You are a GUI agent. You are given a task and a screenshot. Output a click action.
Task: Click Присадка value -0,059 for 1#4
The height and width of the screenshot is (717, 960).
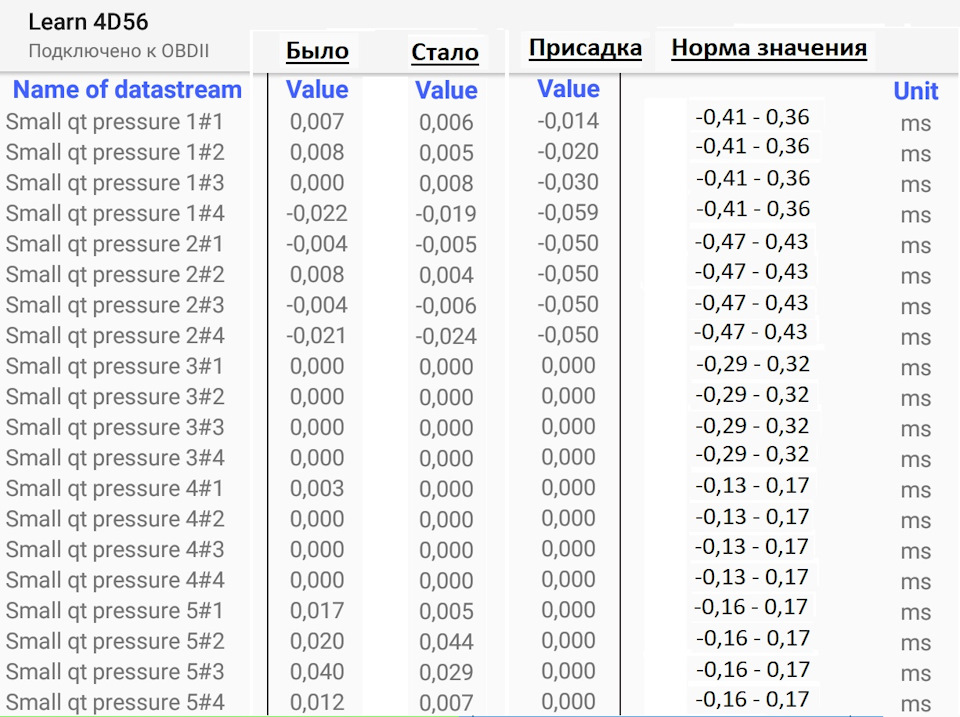(x=568, y=212)
